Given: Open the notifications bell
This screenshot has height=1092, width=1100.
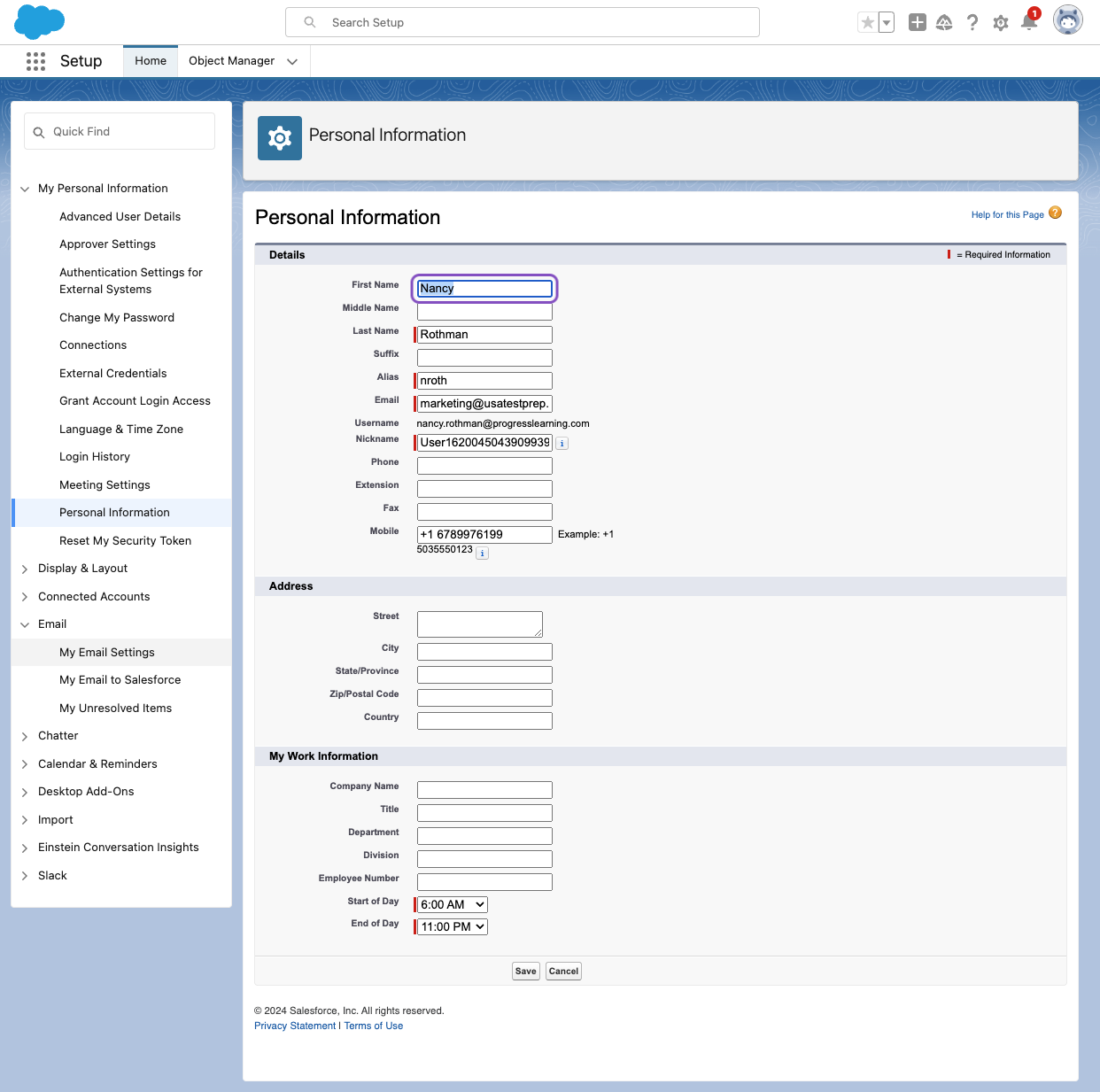Looking at the screenshot, I should (1029, 21).
